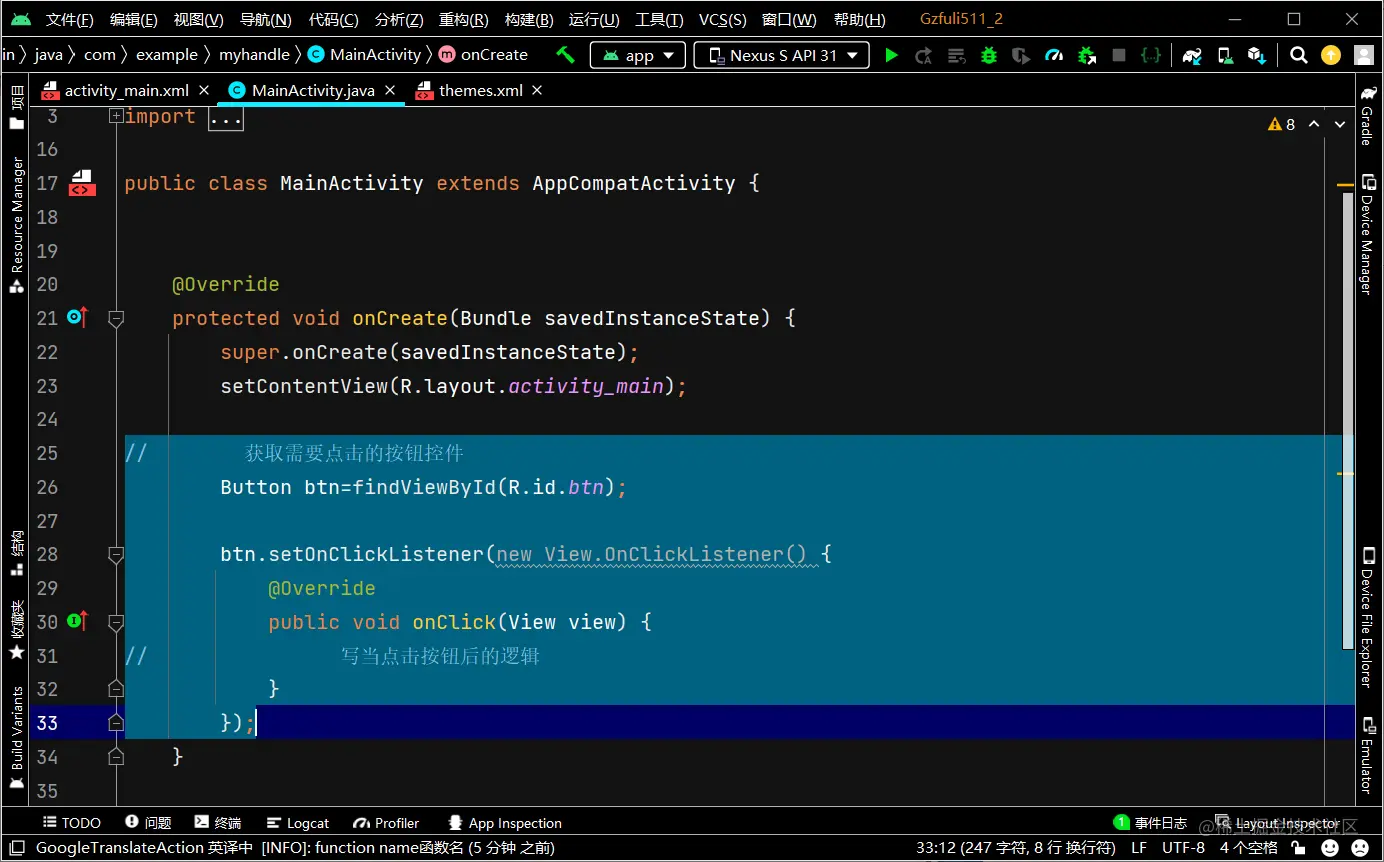Click the MainActivity breadcrumb

point(365,55)
